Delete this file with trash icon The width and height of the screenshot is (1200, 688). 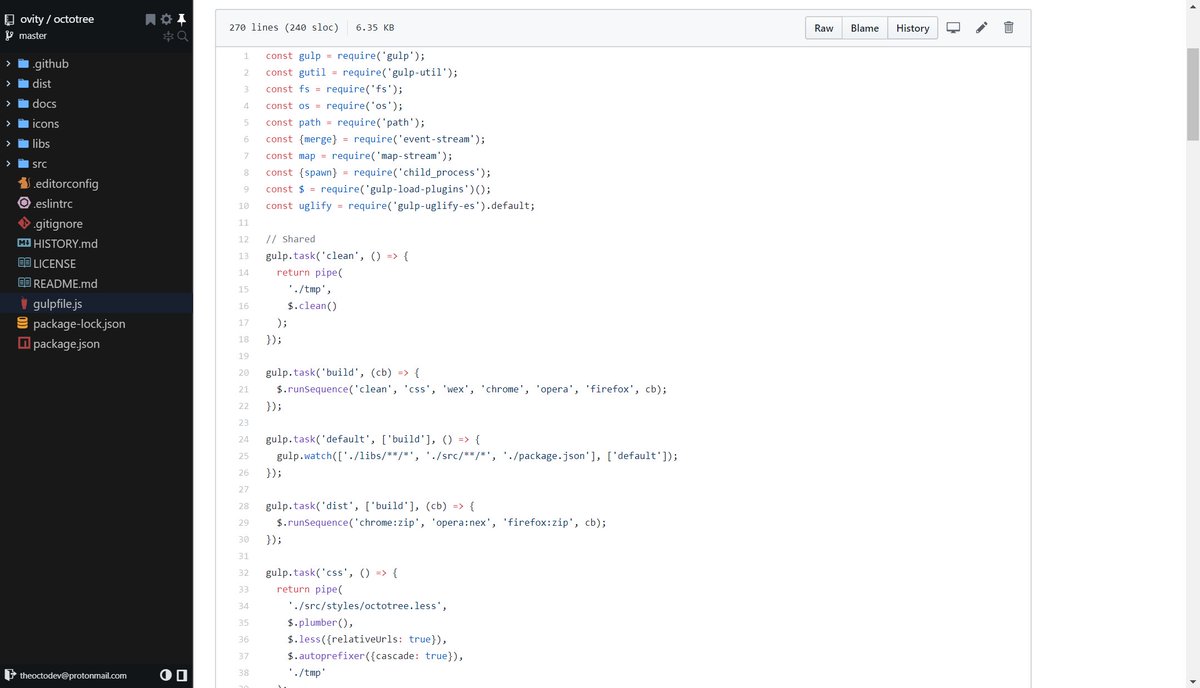point(1008,28)
